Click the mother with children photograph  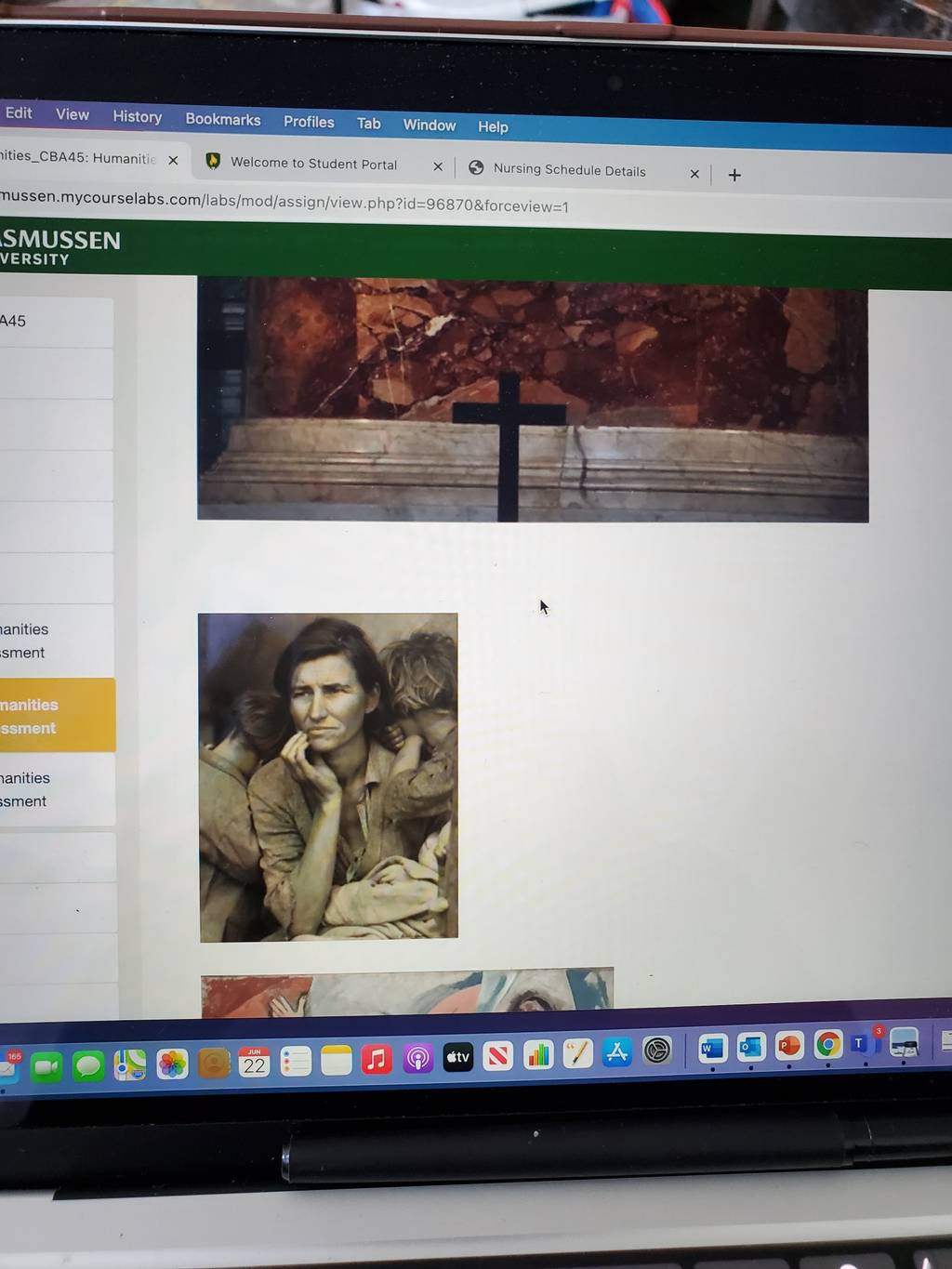coord(328,777)
